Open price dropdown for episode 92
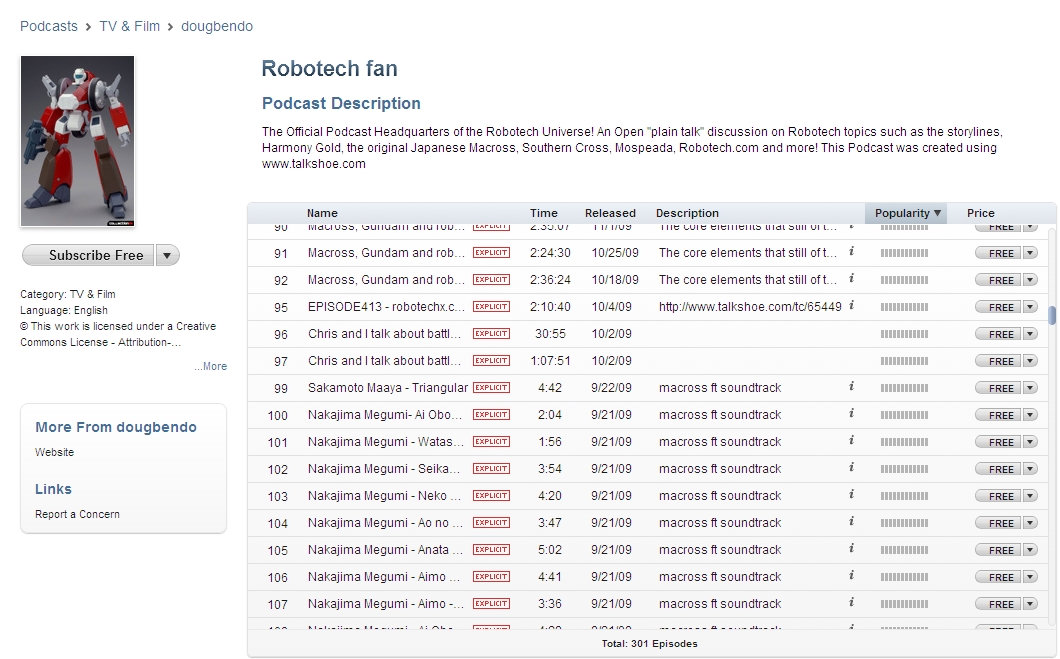This screenshot has height=659, width=1060. (1030, 280)
